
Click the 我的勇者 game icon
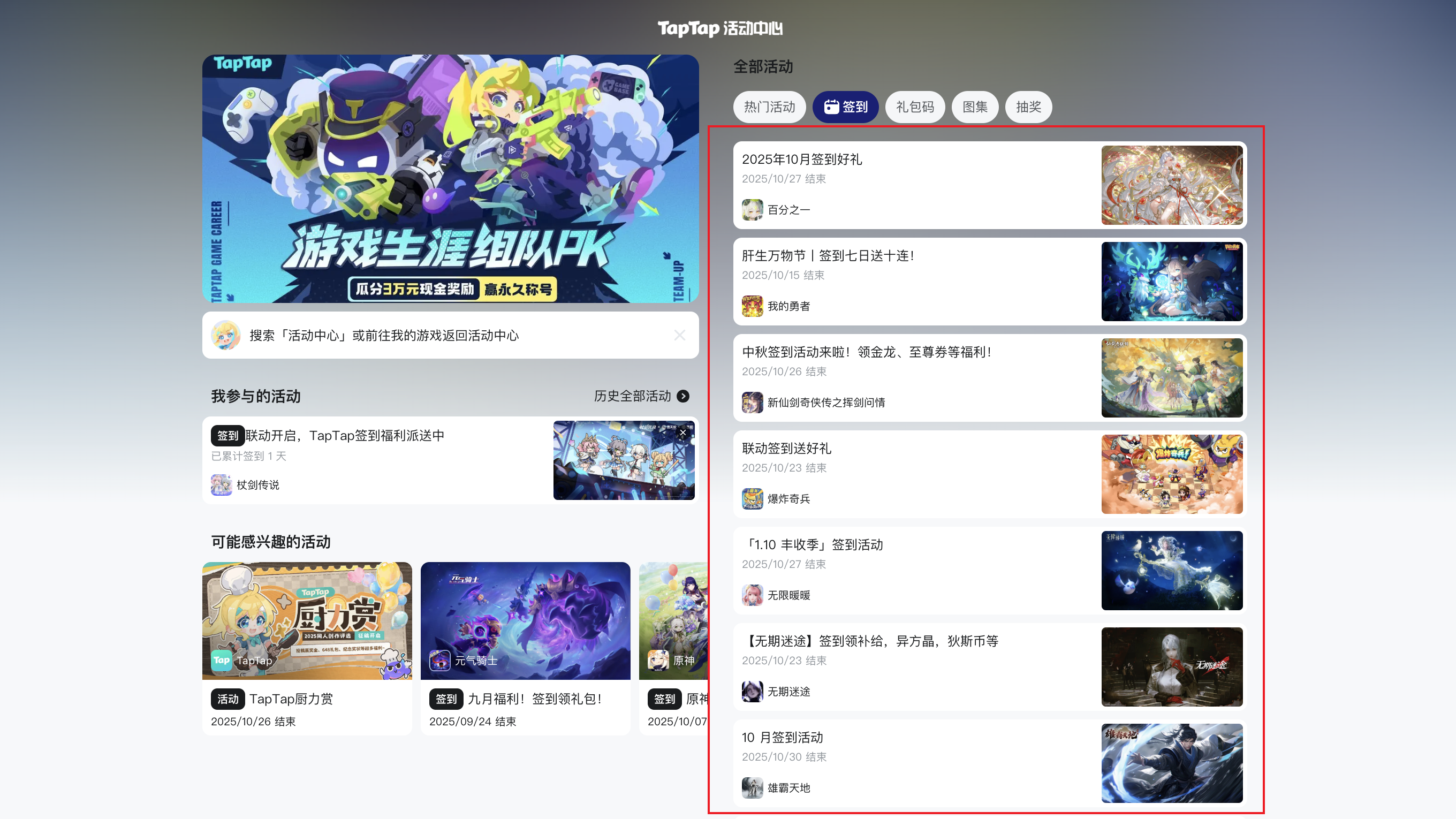tap(752, 306)
